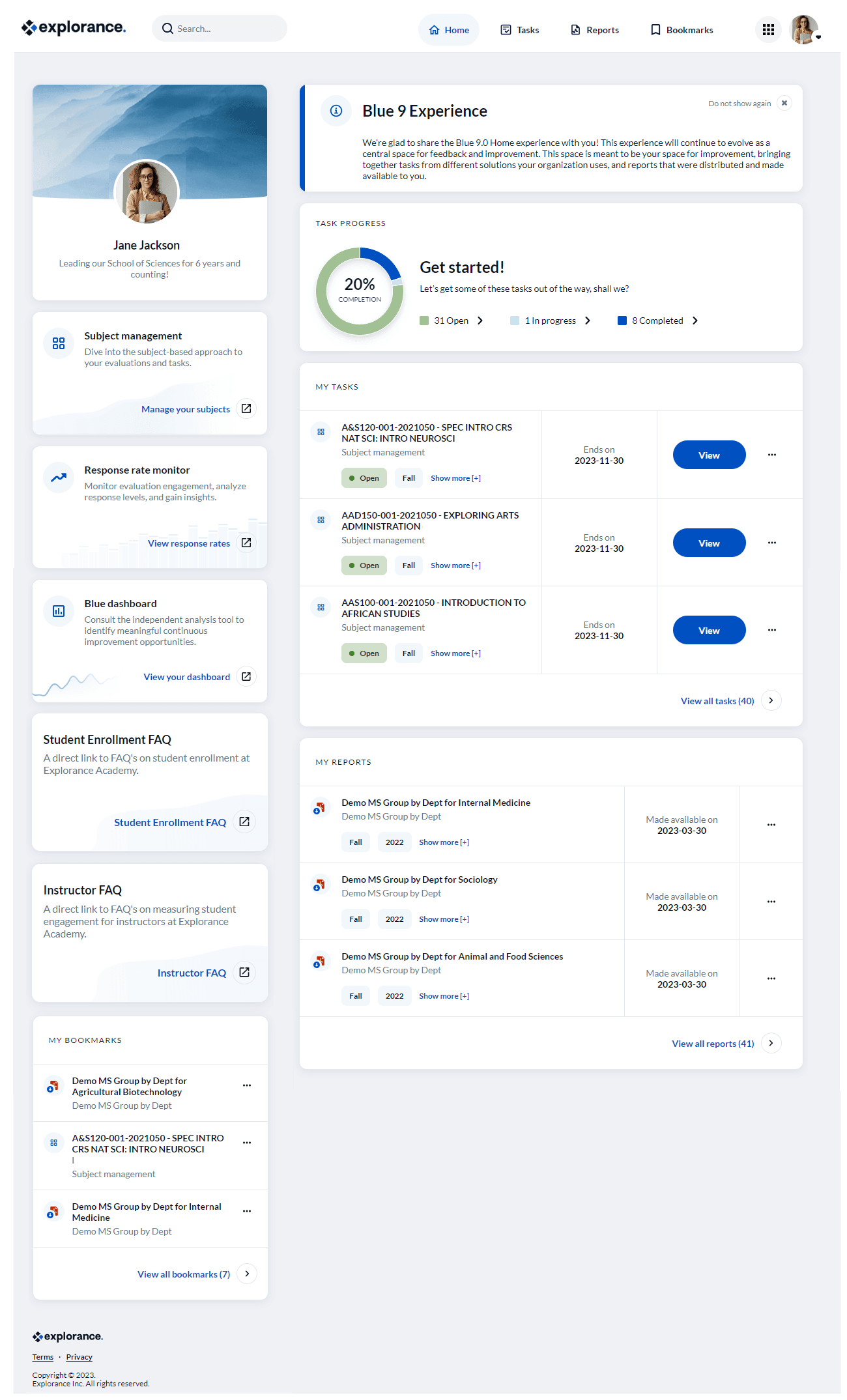Screen dimensions: 847x1400
Task: Open more options for AAS100 task
Action: (772, 630)
